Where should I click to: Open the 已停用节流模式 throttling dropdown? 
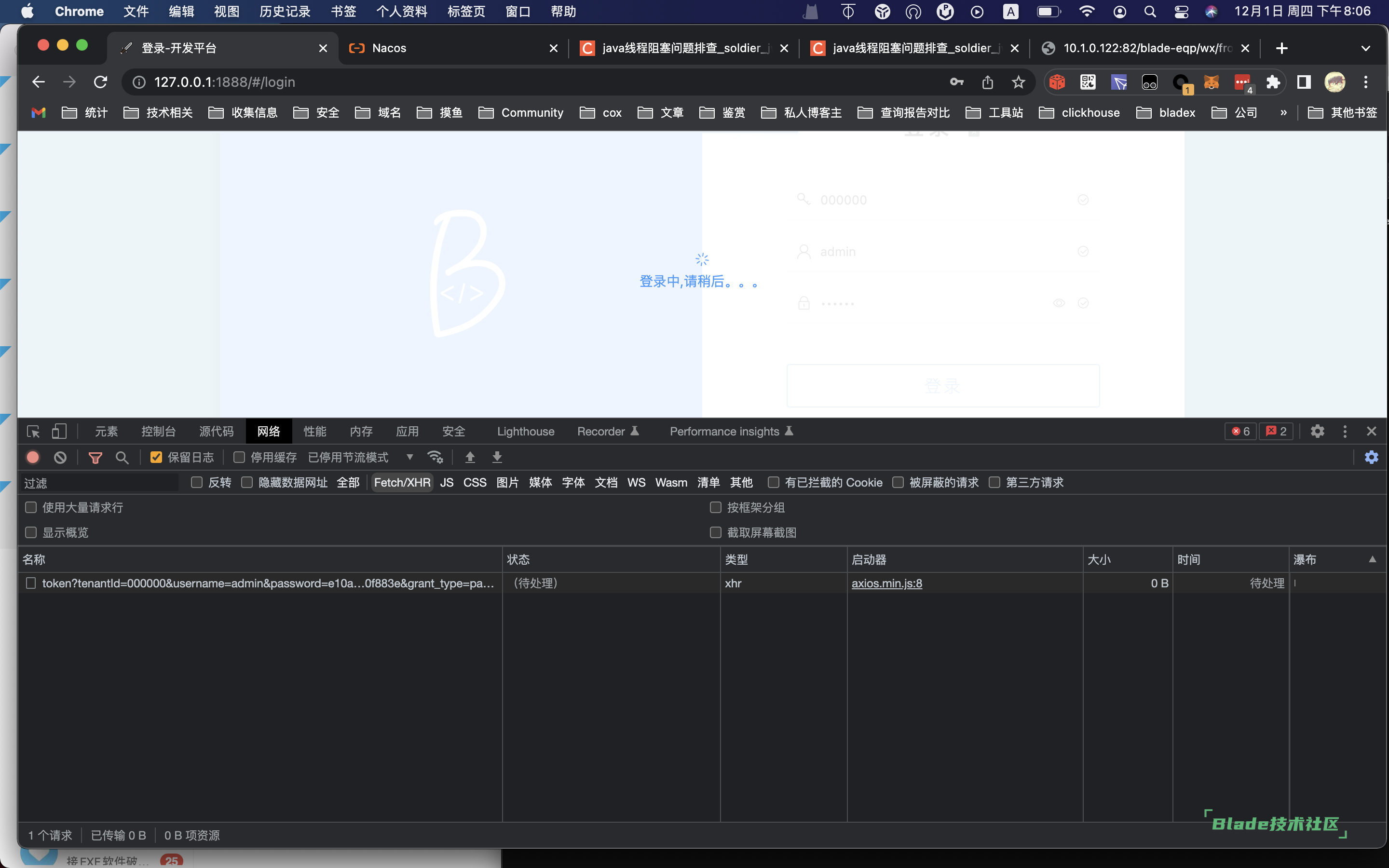point(360,457)
